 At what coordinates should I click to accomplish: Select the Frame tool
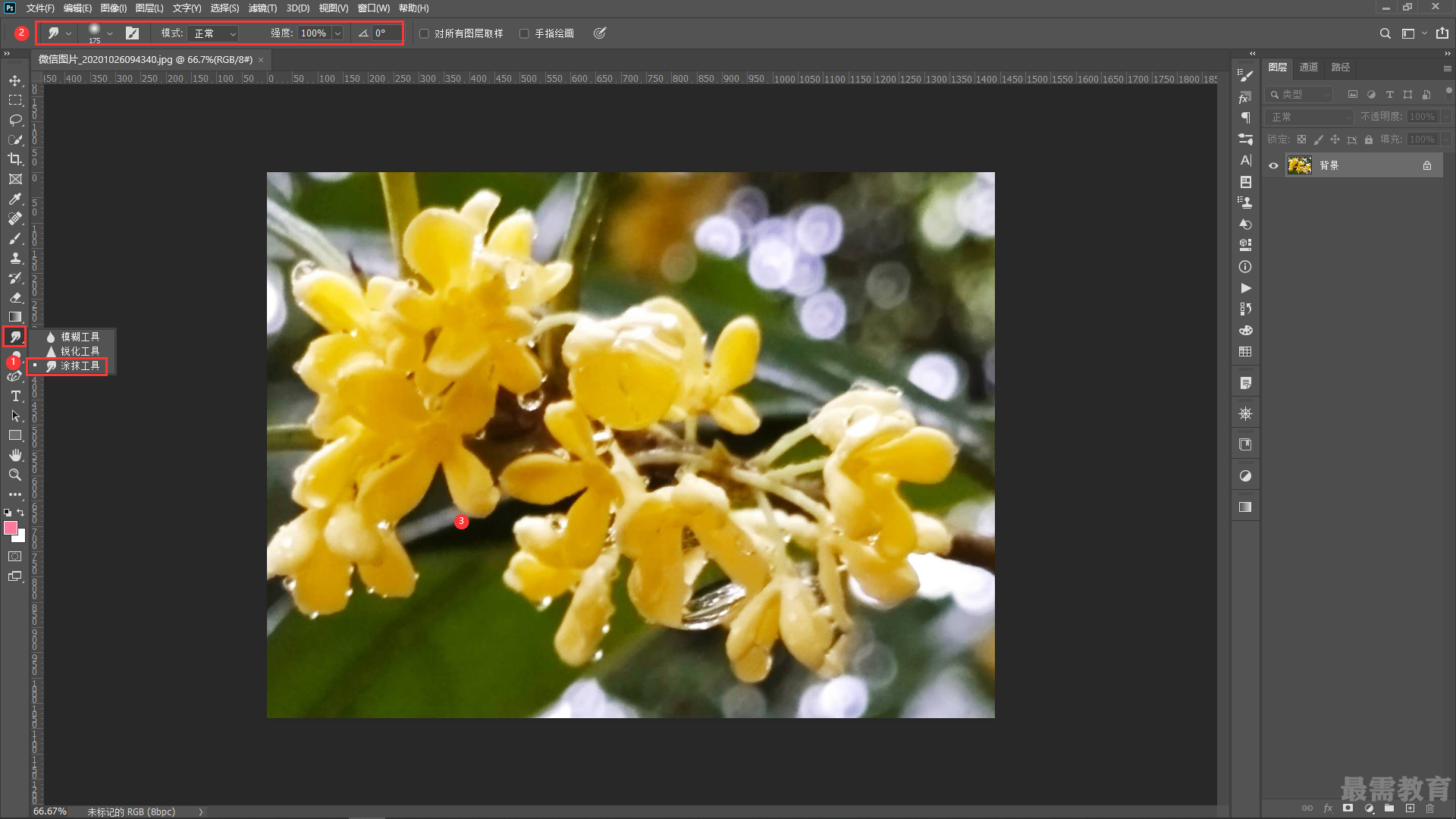point(15,179)
